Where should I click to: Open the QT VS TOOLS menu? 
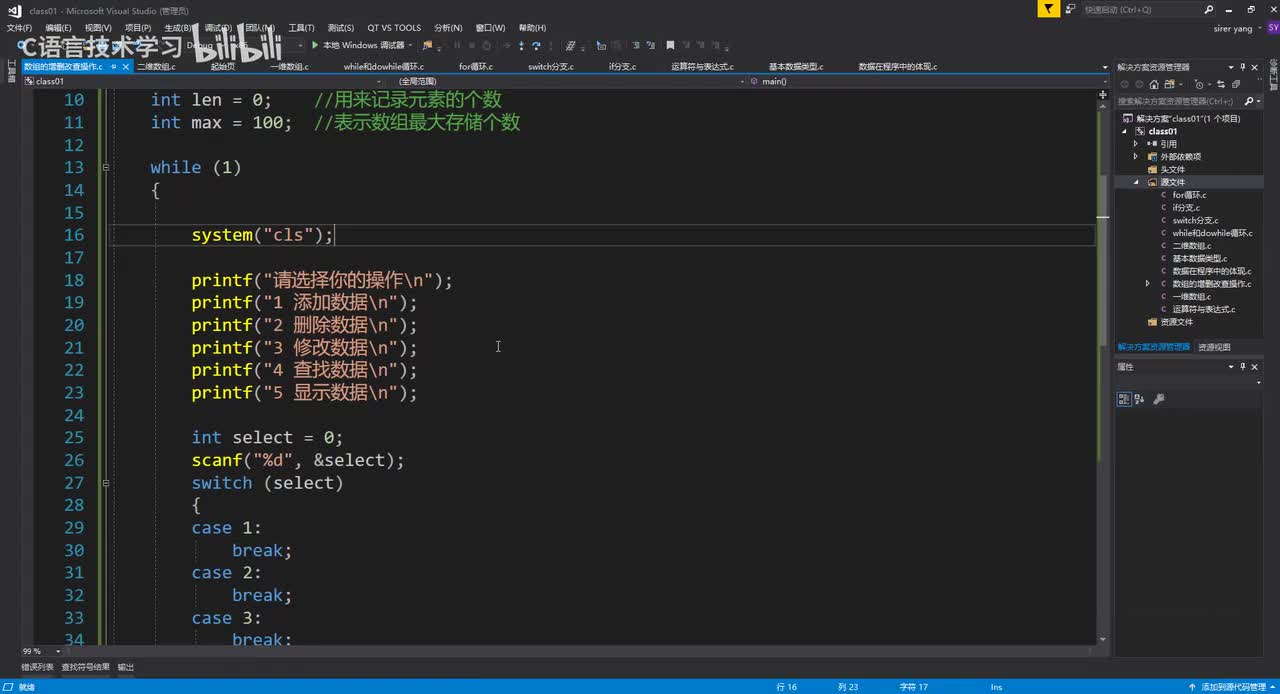(x=393, y=28)
